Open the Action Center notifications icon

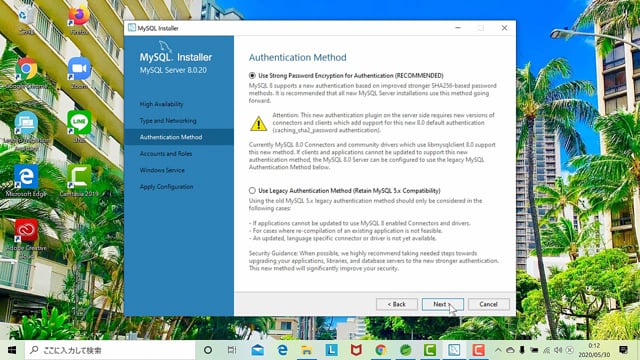623,350
